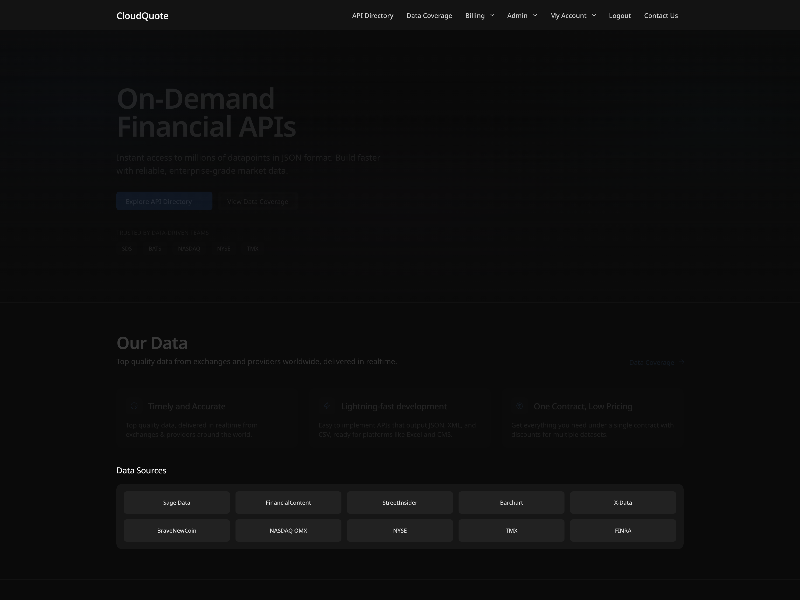
Task: Click the View Data Coverage button
Action: [259, 201]
